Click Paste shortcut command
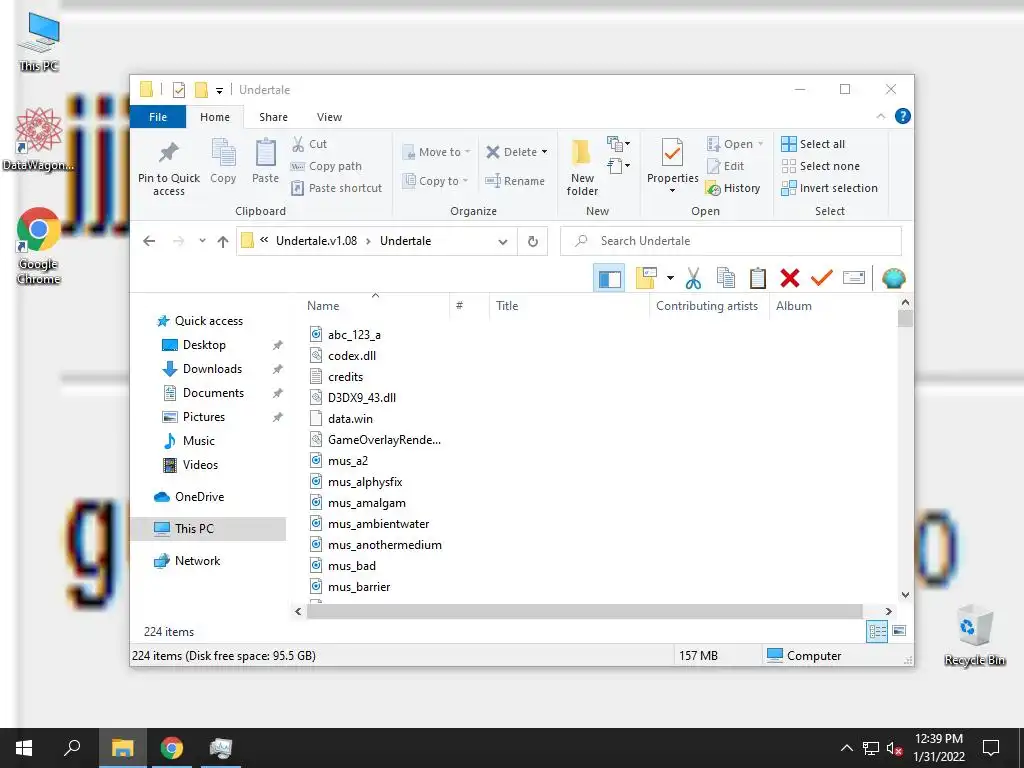The width and height of the screenshot is (1024, 768). tap(336, 188)
